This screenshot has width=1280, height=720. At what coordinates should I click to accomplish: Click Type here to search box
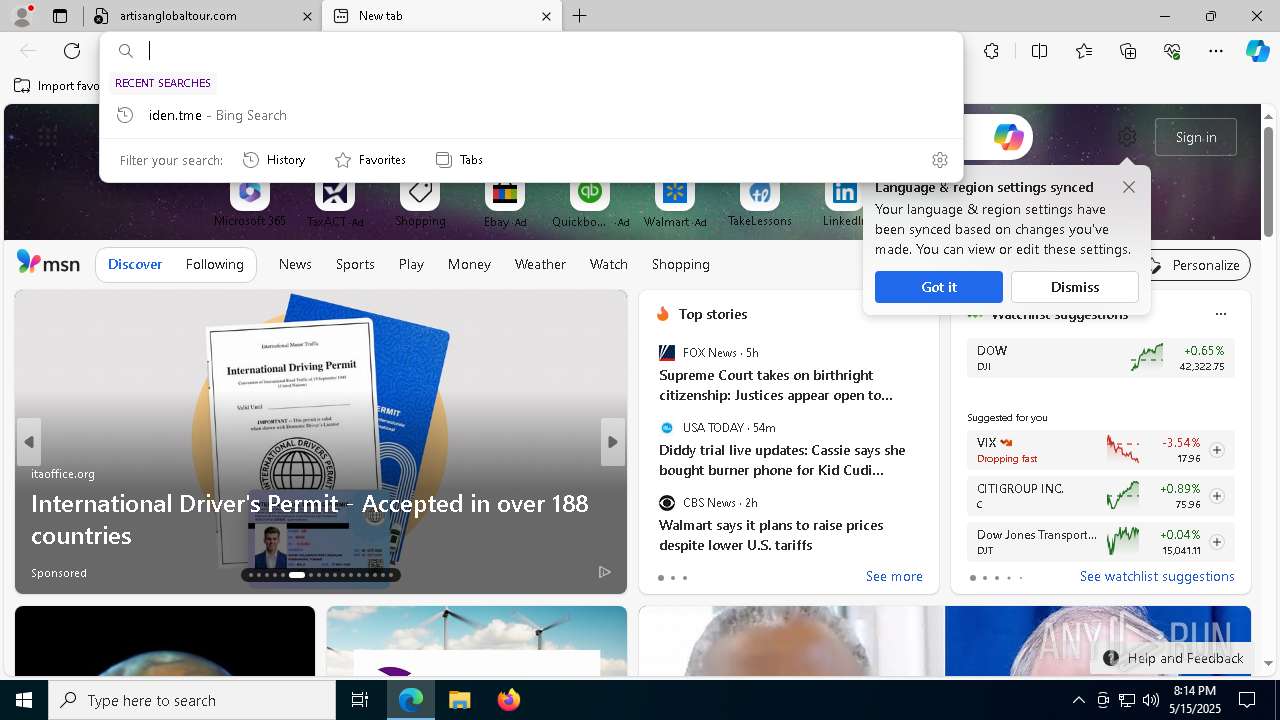[x=192, y=700]
